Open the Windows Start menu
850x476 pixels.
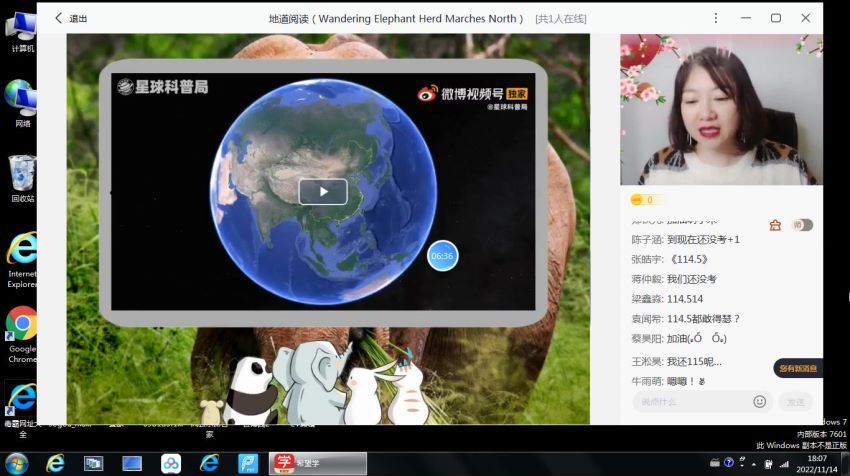[16, 464]
